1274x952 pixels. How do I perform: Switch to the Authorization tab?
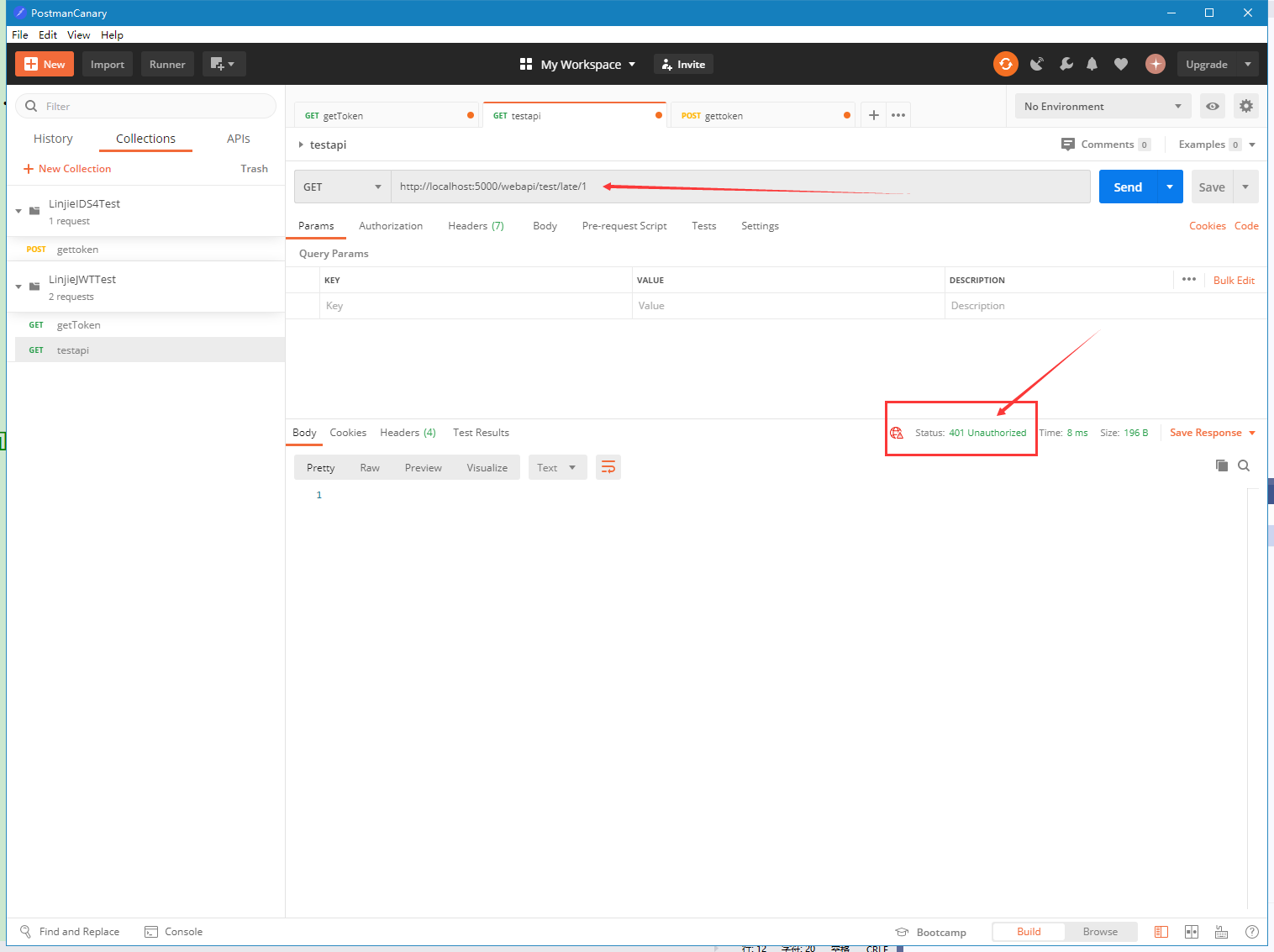390,225
